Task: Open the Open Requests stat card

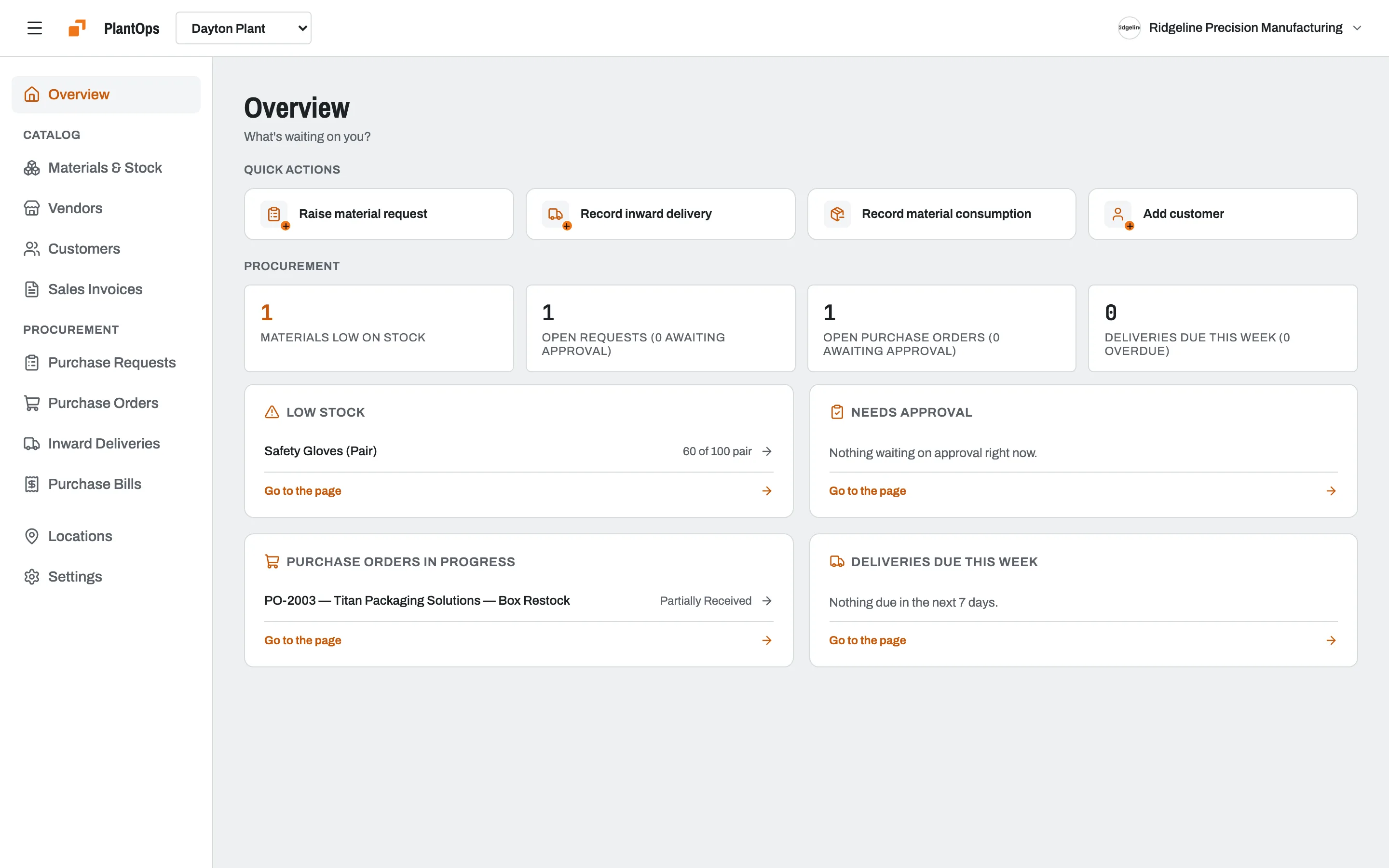Action: click(660, 328)
